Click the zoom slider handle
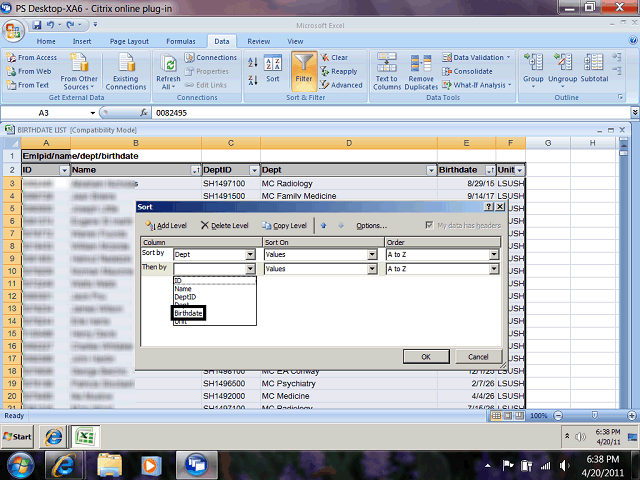 coord(595,416)
